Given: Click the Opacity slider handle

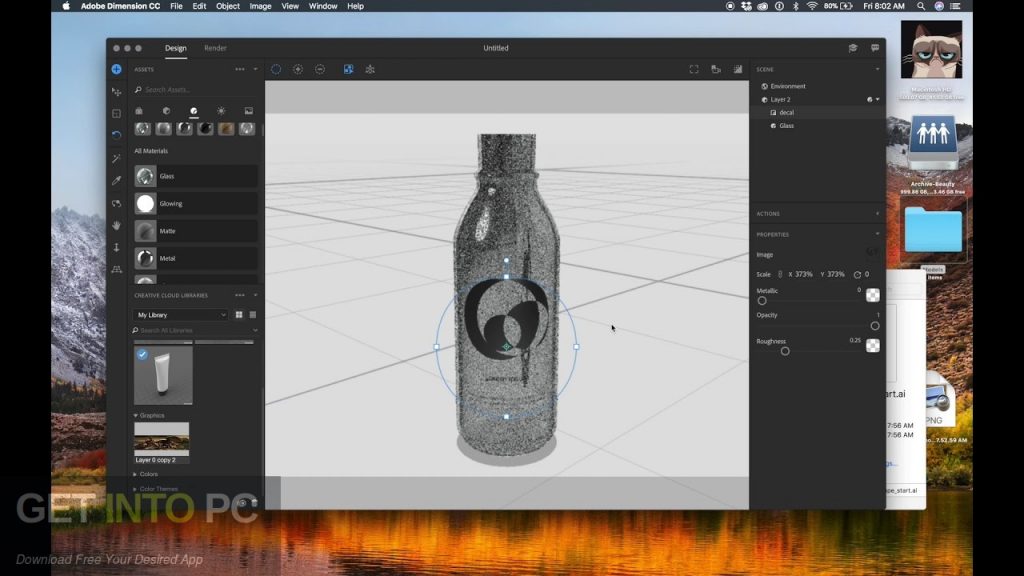Looking at the screenshot, I should pyautogui.click(x=875, y=326).
